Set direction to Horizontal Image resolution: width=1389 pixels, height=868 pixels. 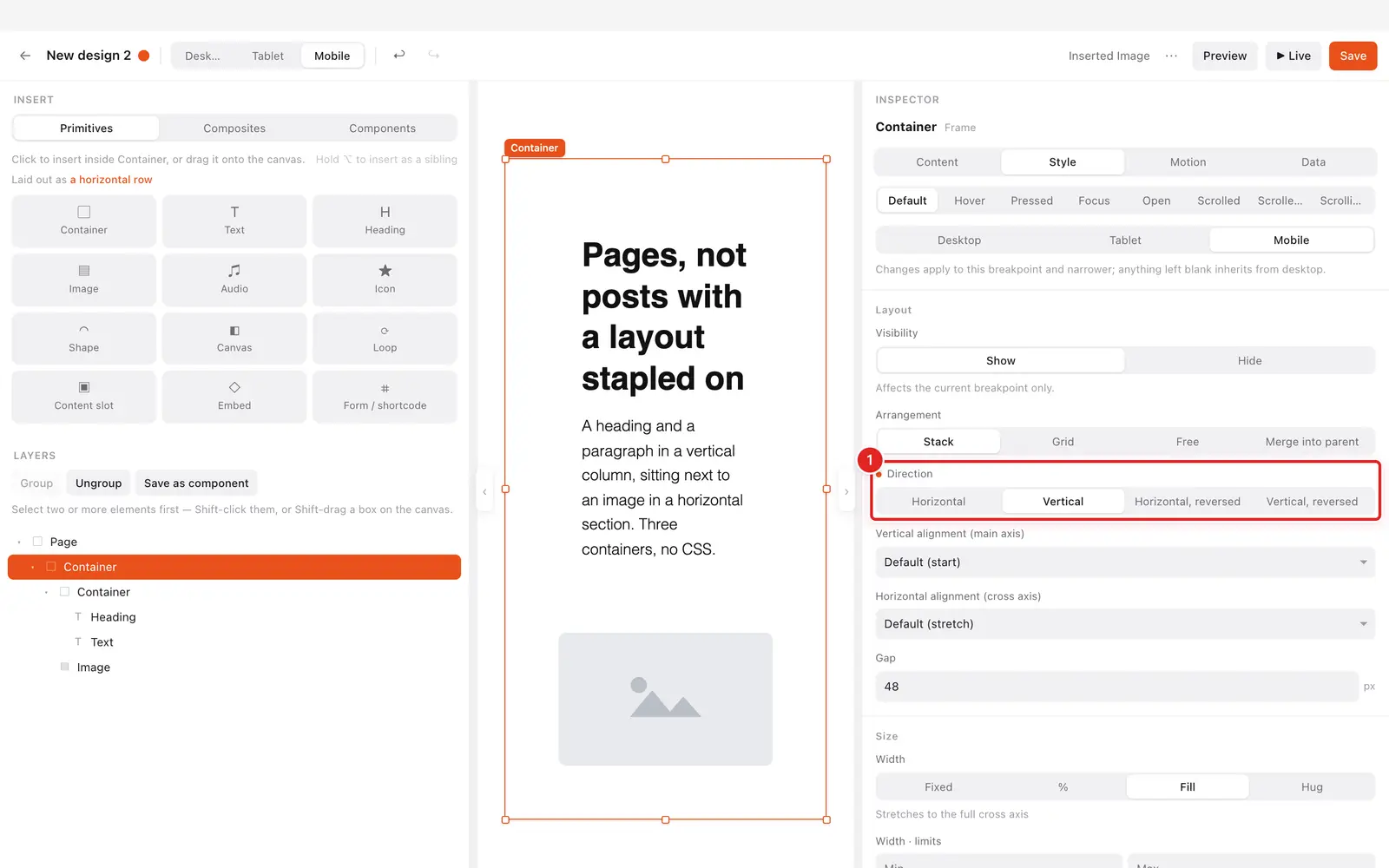938,502
